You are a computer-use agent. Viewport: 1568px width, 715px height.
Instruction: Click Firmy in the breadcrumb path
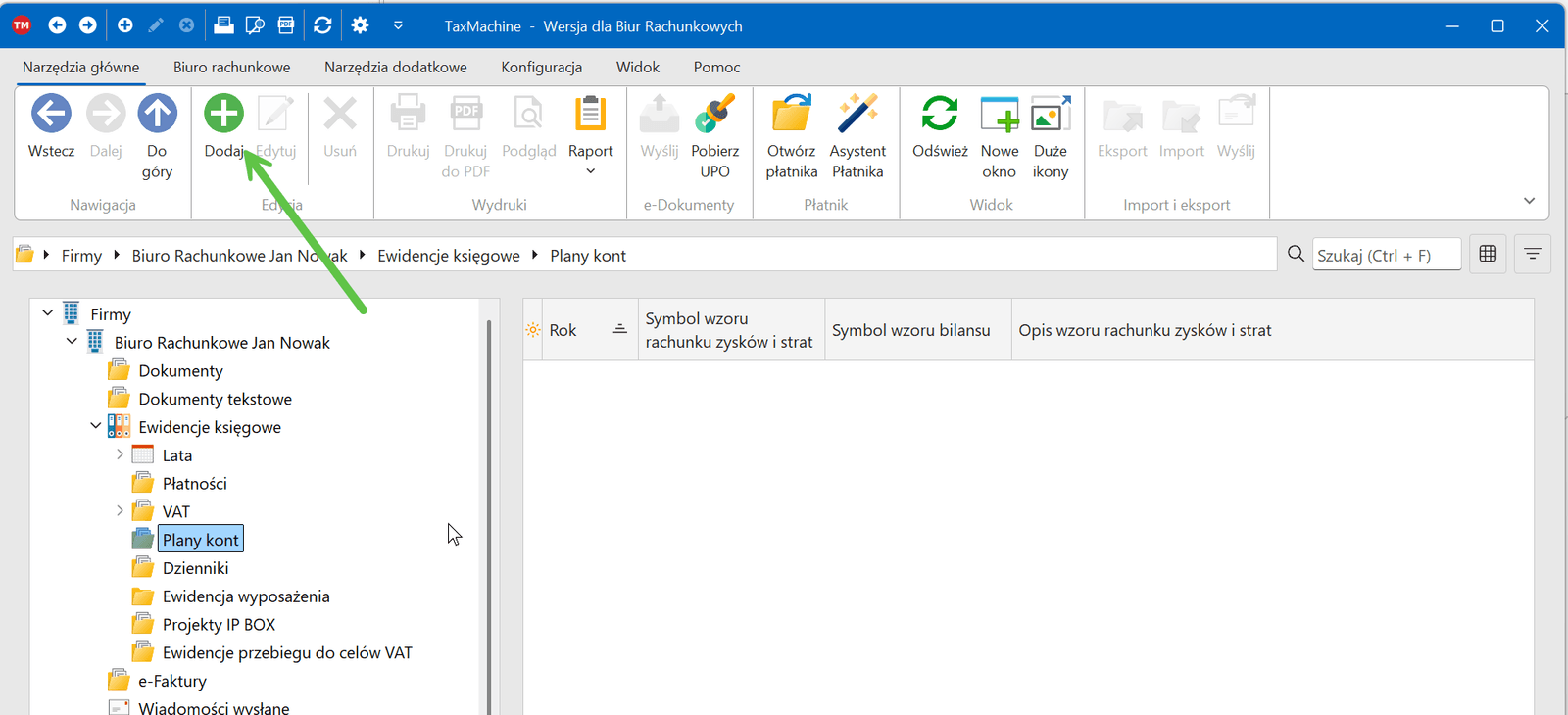[x=81, y=256]
